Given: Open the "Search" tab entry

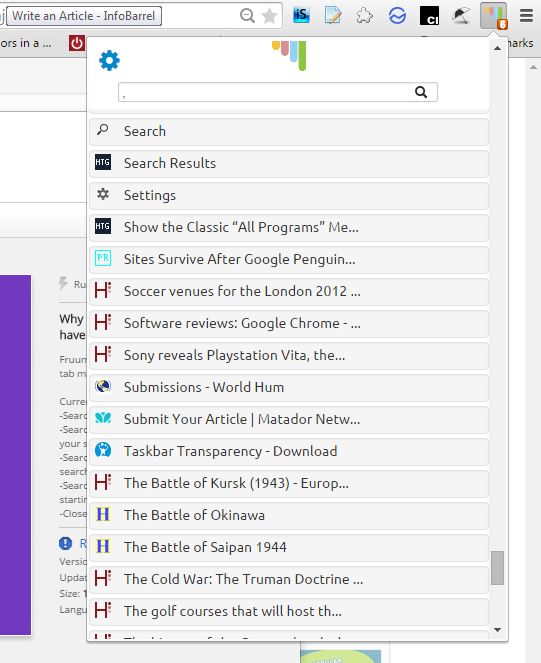Looking at the screenshot, I should coord(289,132).
